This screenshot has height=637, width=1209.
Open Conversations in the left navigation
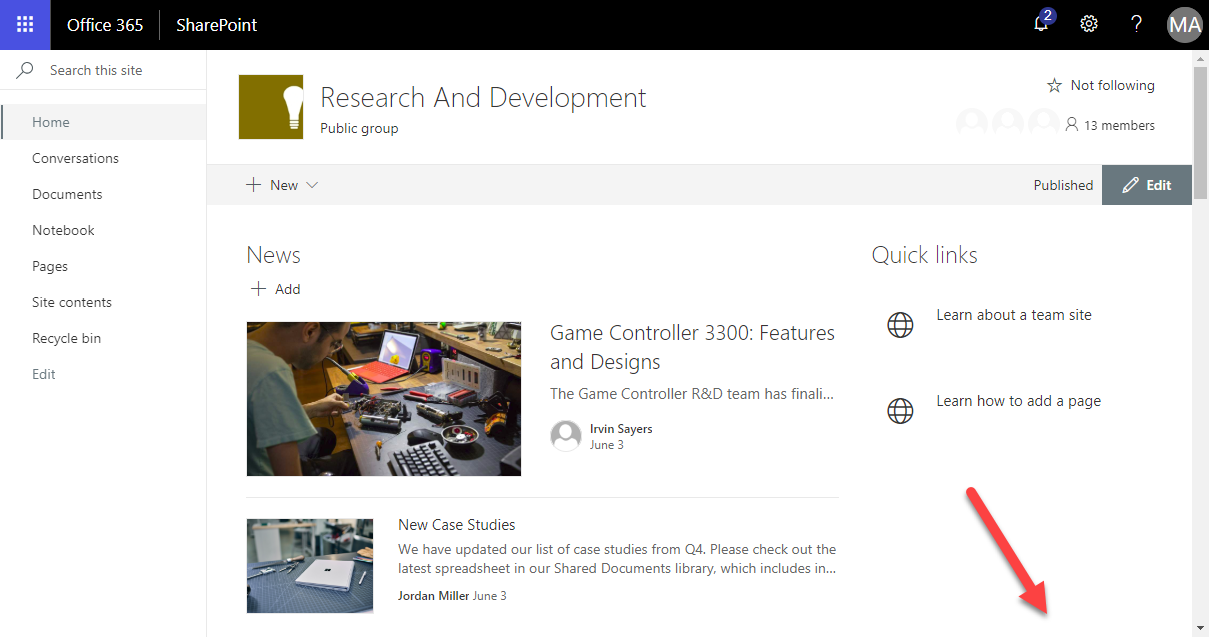(x=75, y=158)
